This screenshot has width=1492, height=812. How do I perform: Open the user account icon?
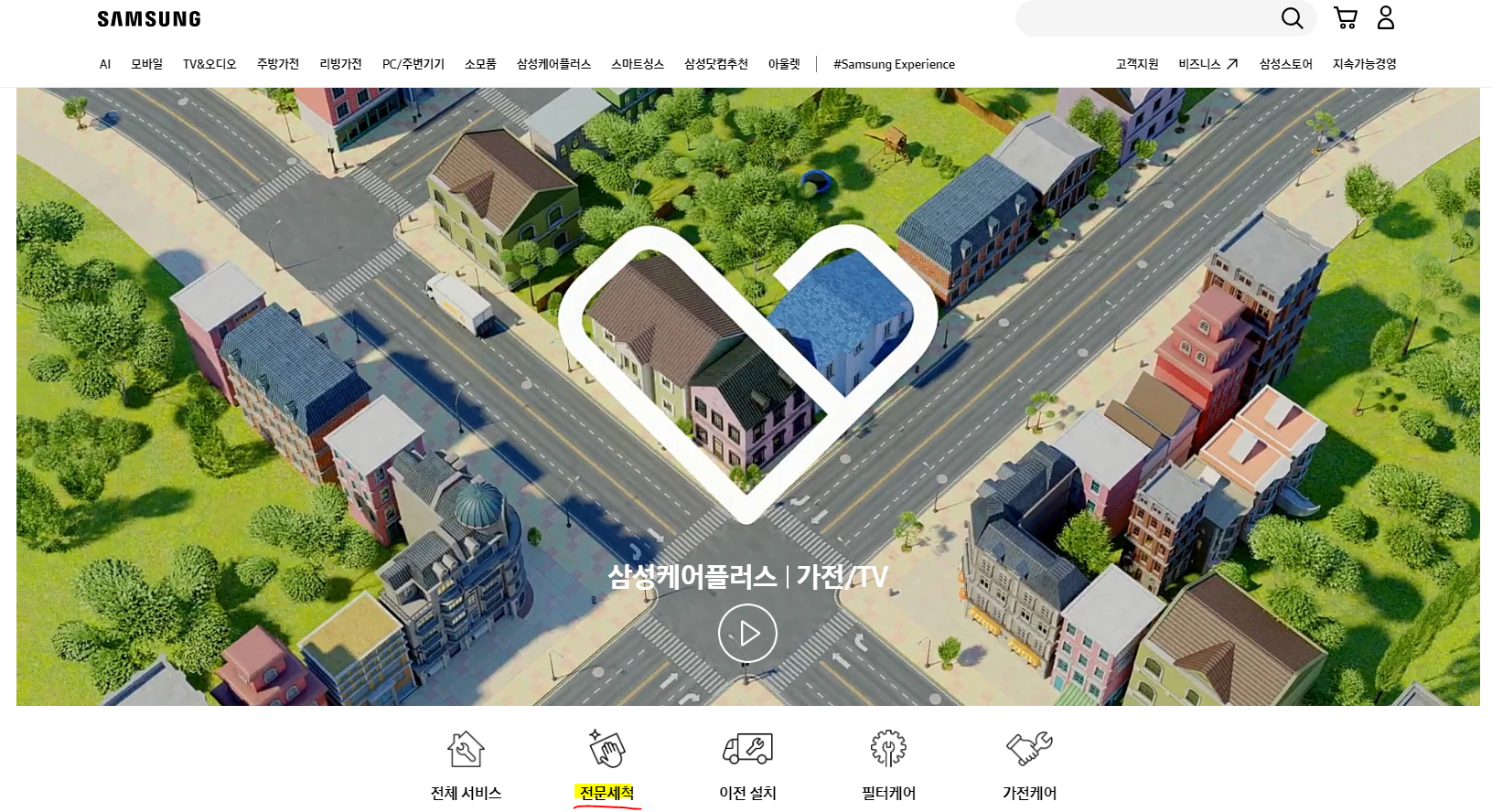1386,17
